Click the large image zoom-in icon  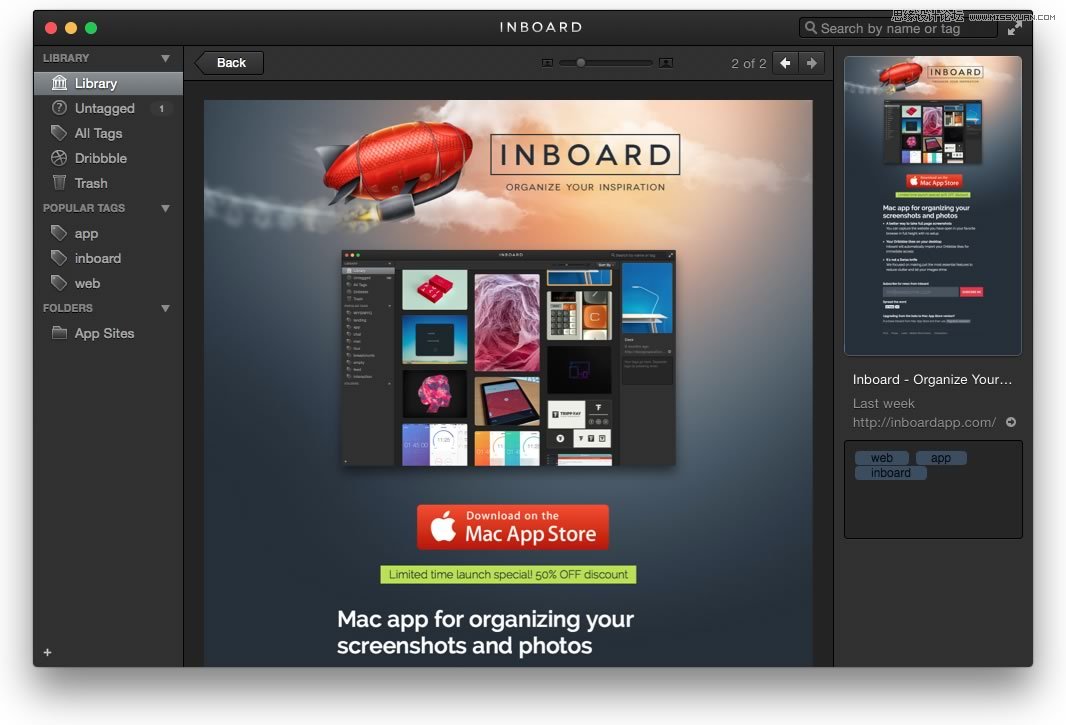tap(666, 63)
